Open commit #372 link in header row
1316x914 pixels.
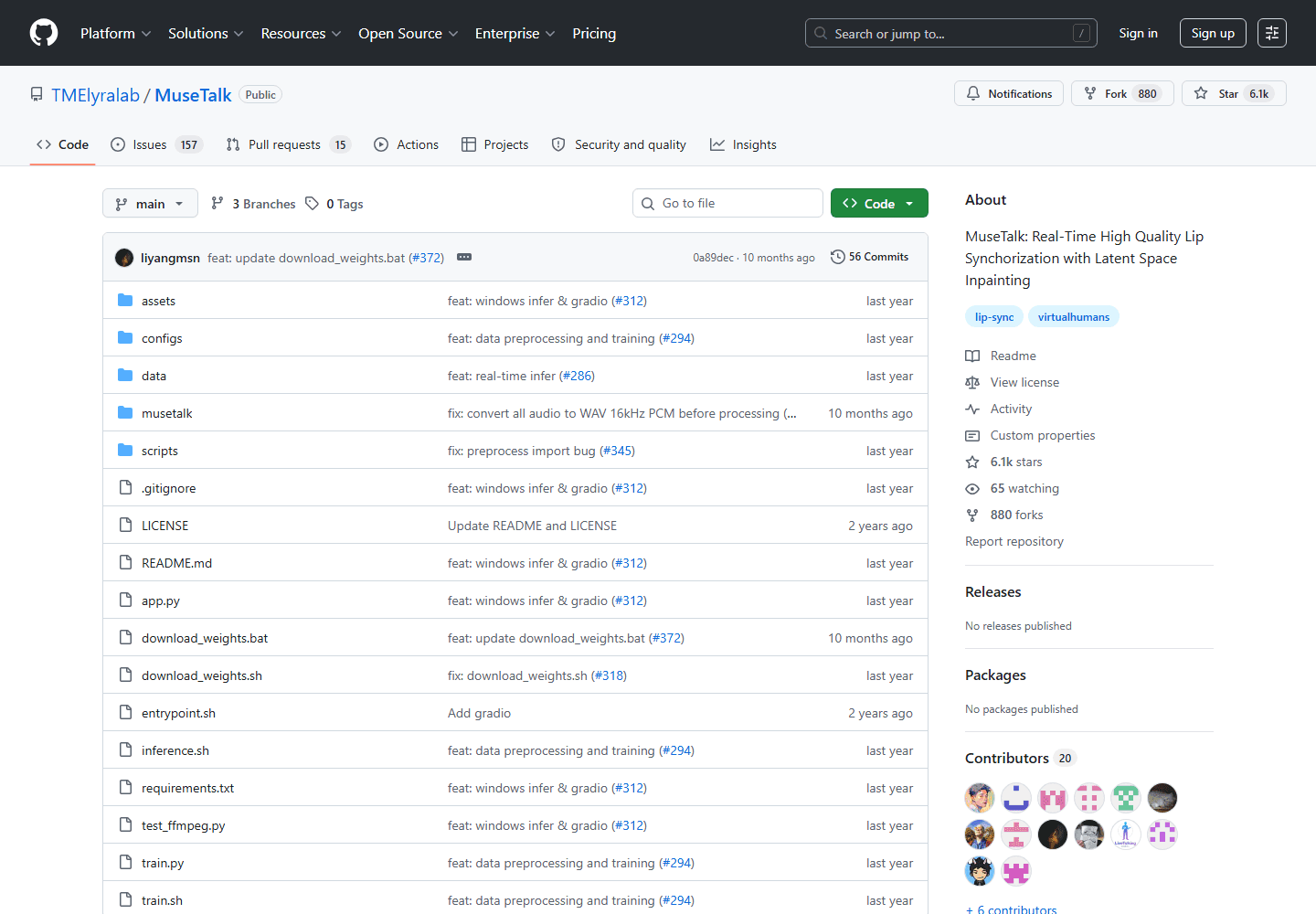[x=426, y=258]
